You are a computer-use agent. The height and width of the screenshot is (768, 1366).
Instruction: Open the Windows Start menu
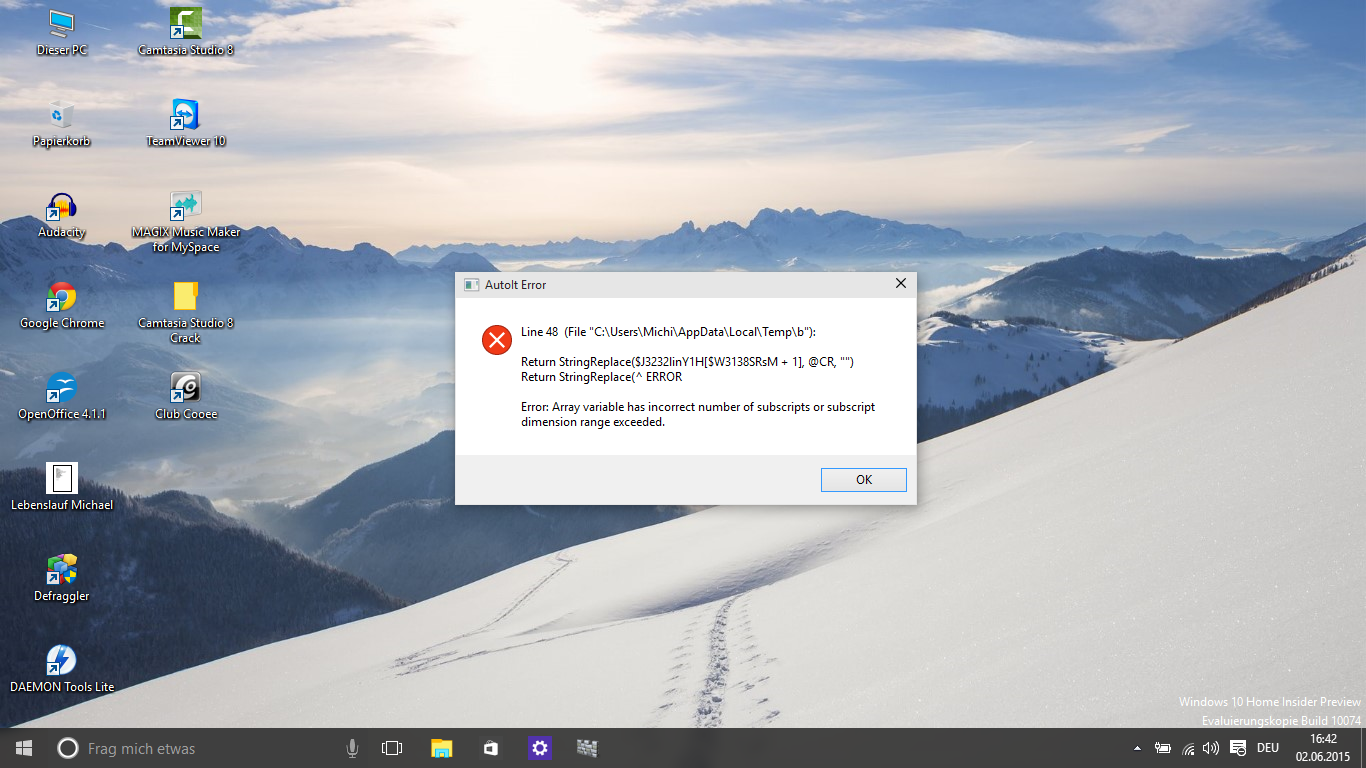coord(24,748)
